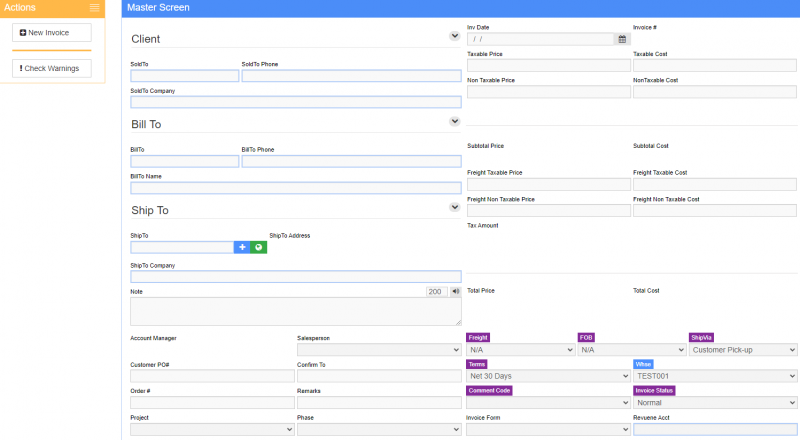
Task: Focus the SoldTo Phone field
Action: [x=352, y=76]
